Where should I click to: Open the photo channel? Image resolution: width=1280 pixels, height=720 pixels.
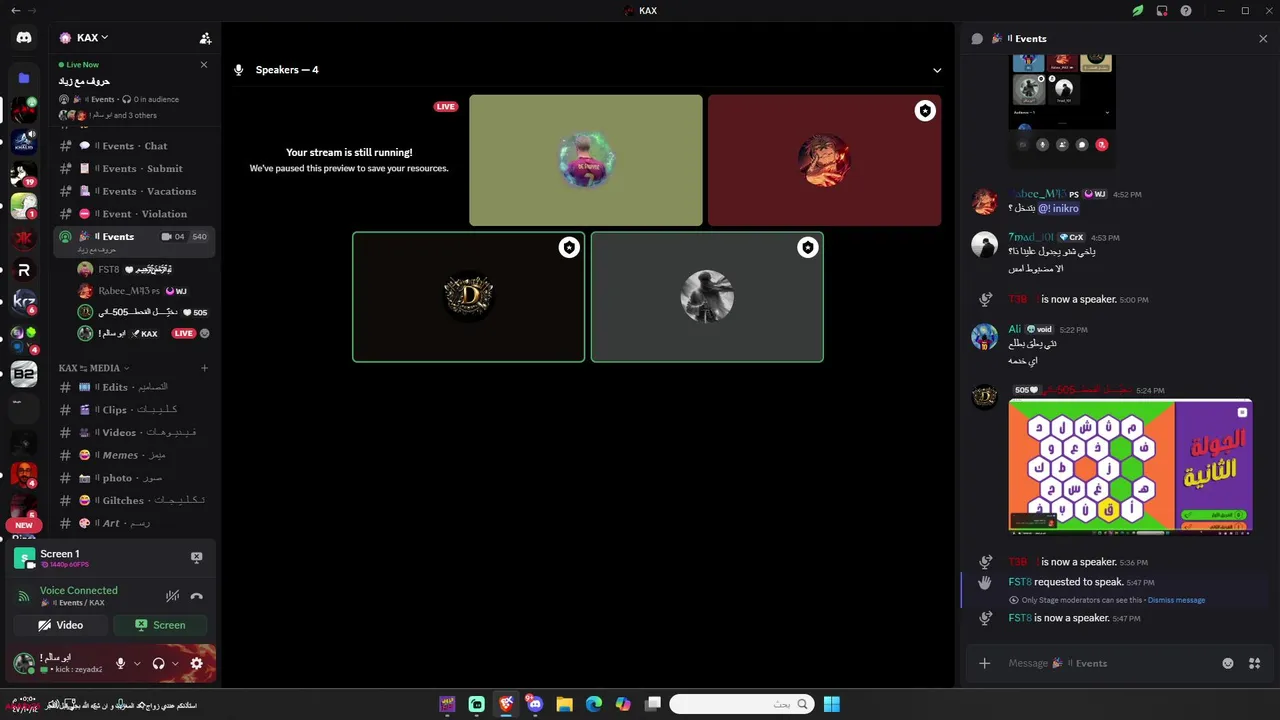pos(133,478)
